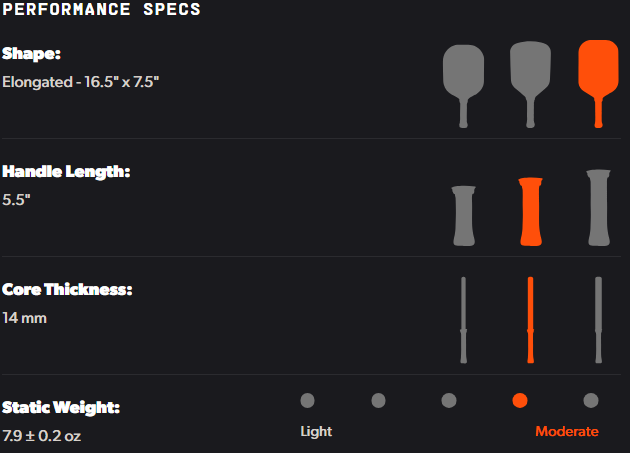
Task: Click the Core Thickness heading
Action: [x=67, y=289]
